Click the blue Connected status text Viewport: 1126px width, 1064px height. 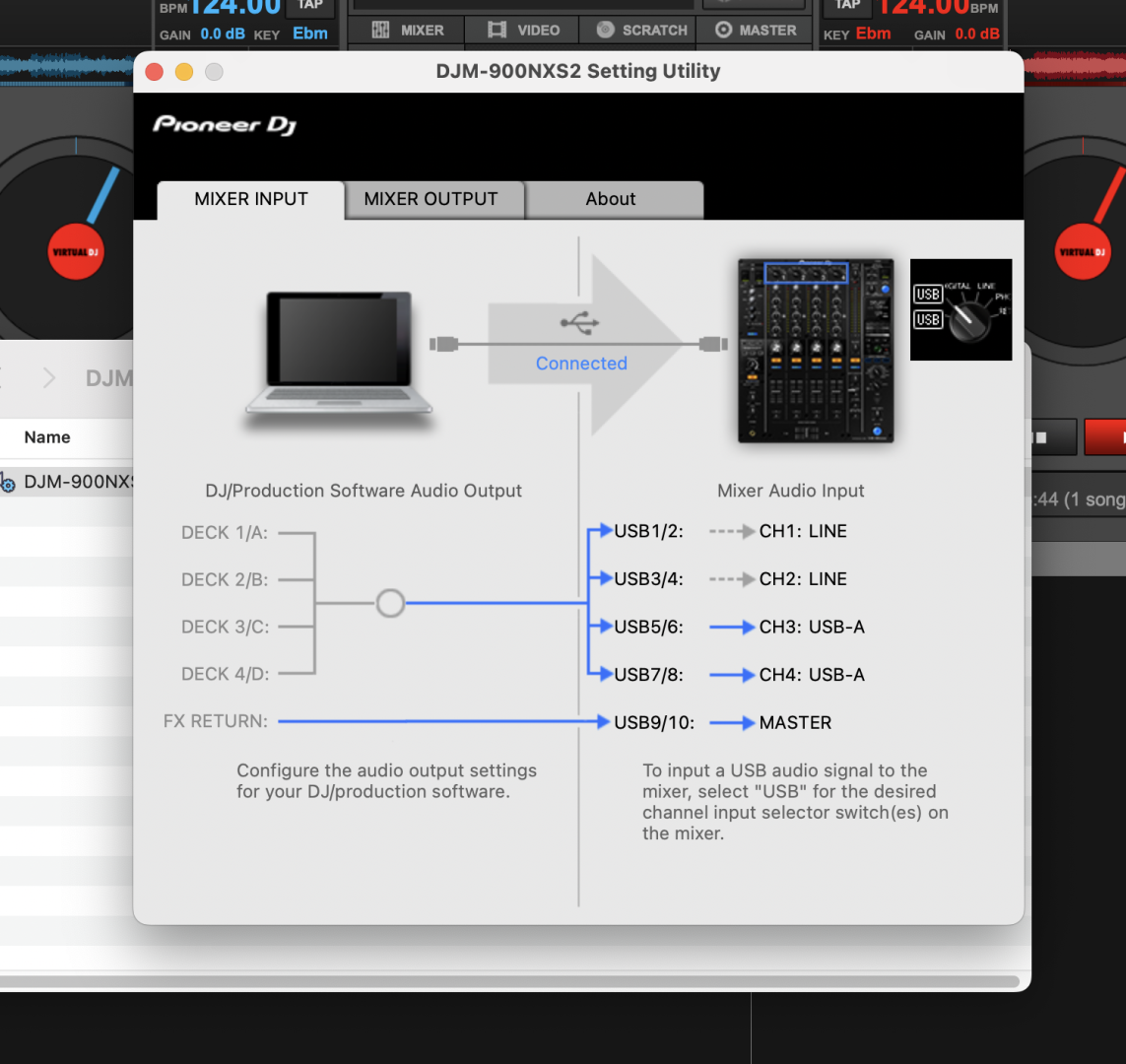click(x=581, y=364)
